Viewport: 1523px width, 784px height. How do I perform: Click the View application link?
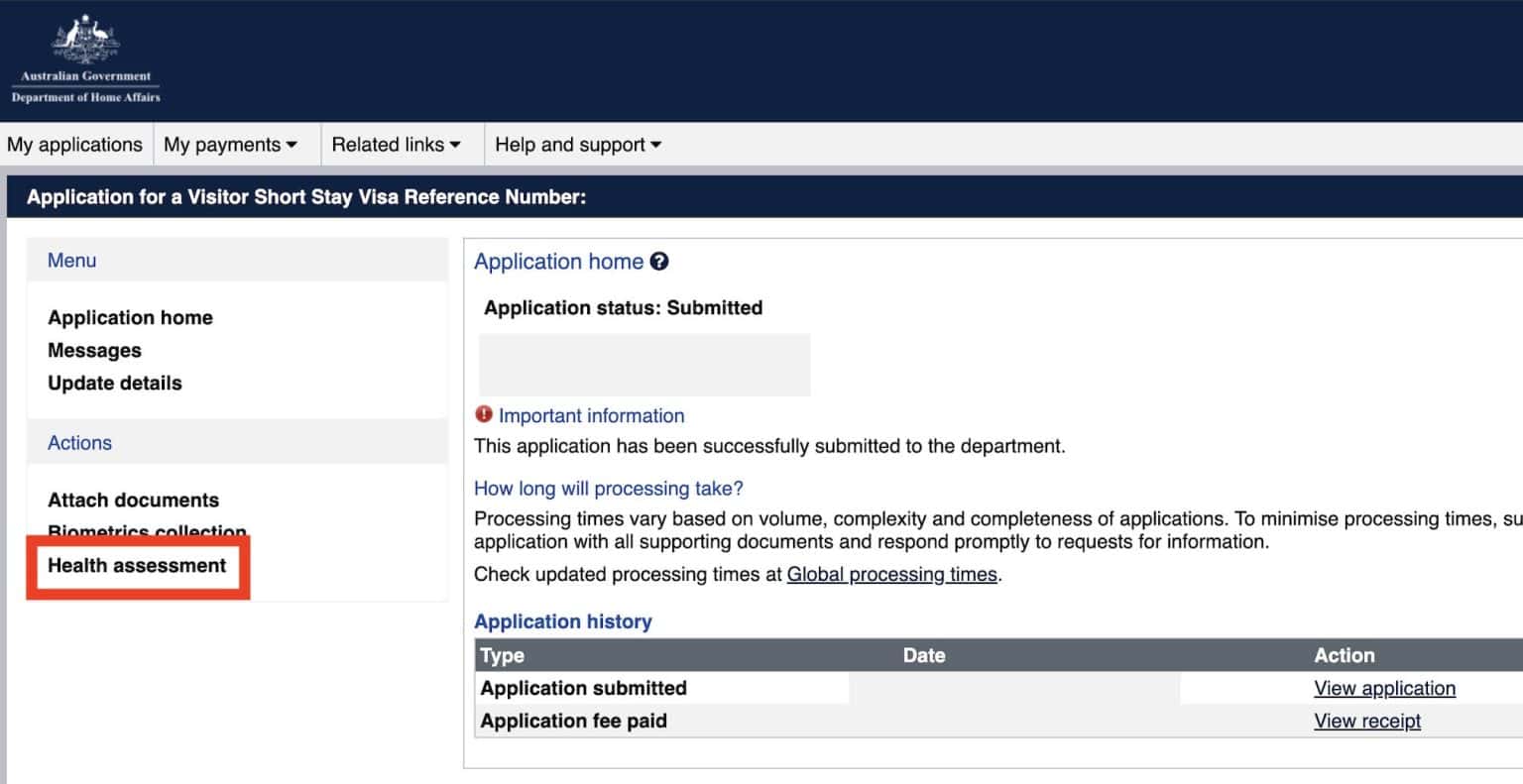click(1384, 688)
